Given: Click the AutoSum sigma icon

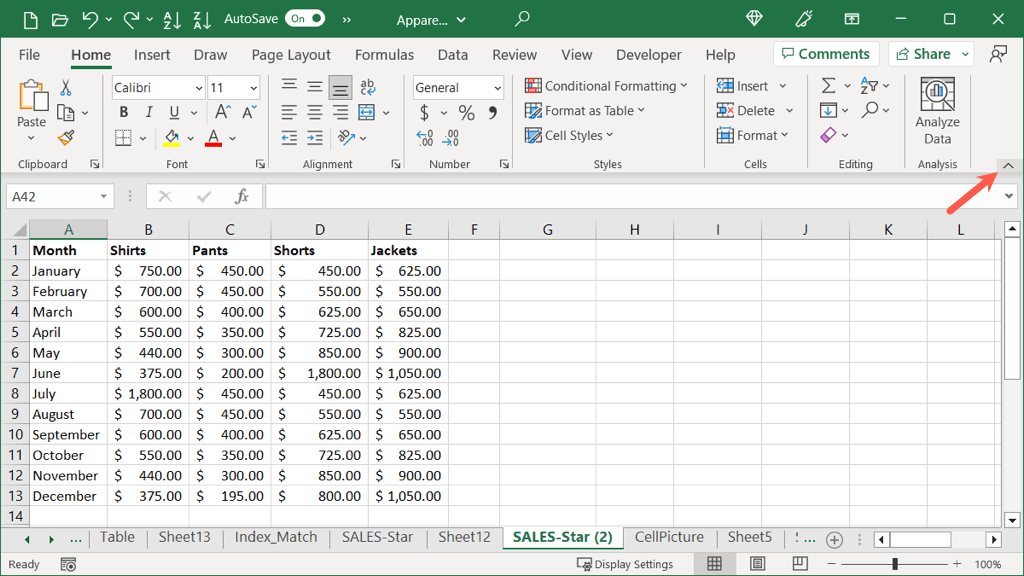Looking at the screenshot, I should click(828, 86).
